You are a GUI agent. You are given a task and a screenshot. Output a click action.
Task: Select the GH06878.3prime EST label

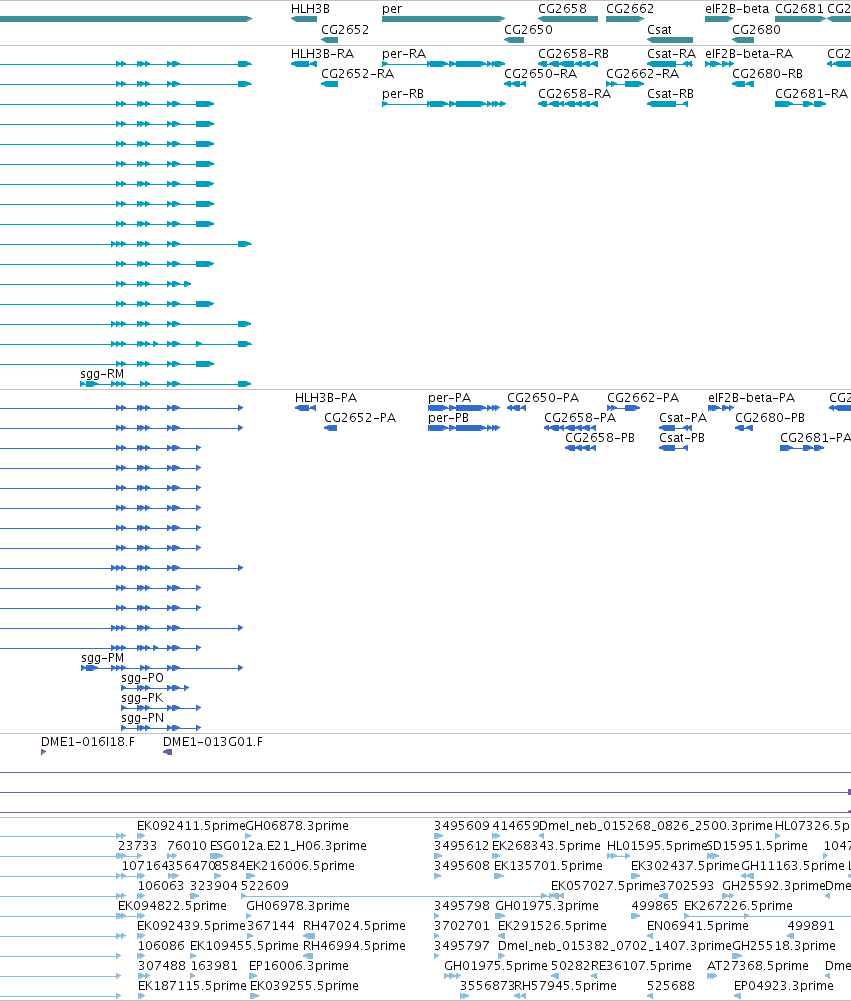[297, 826]
